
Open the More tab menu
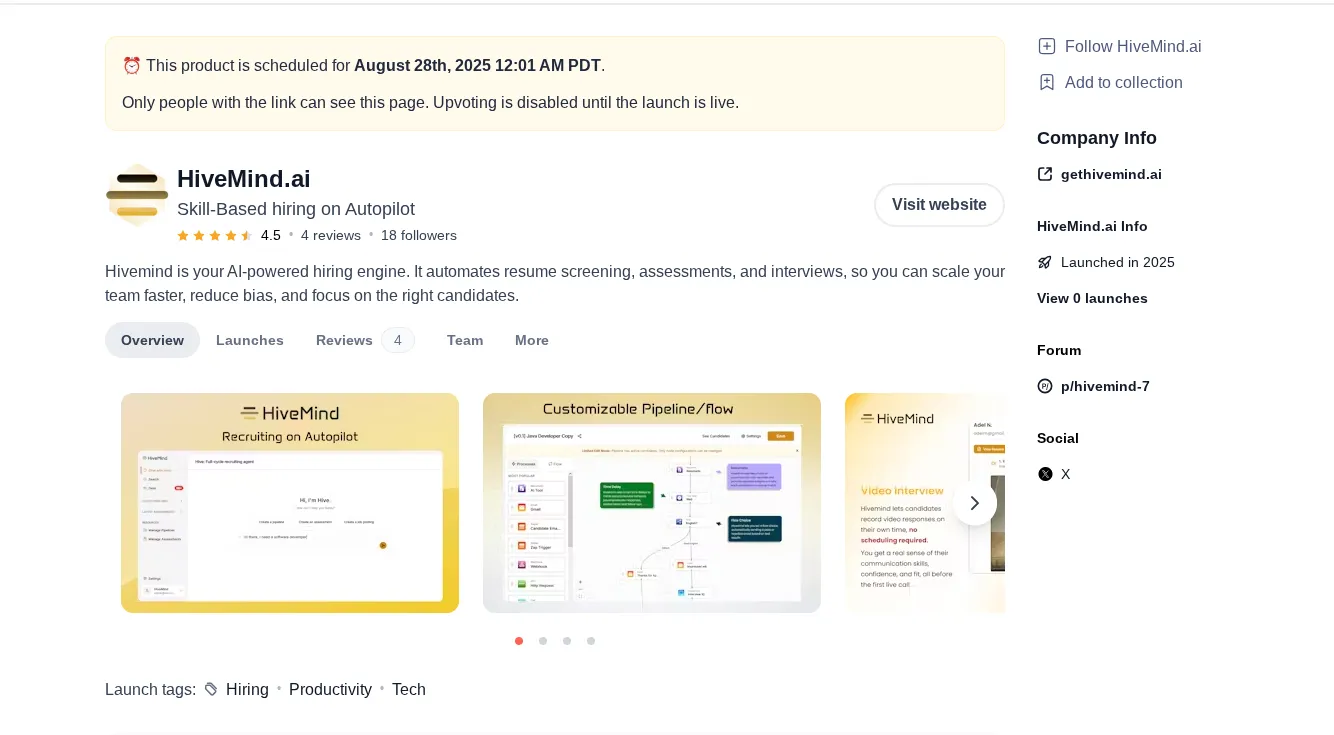[x=532, y=340]
